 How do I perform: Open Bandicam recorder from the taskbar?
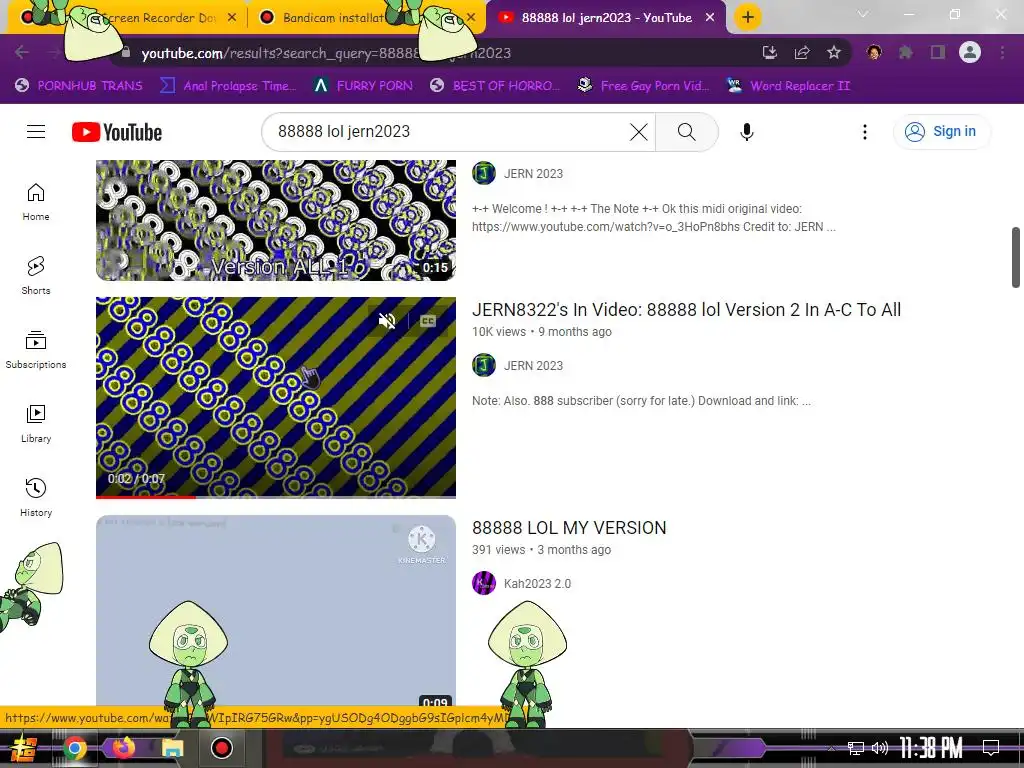221,748
